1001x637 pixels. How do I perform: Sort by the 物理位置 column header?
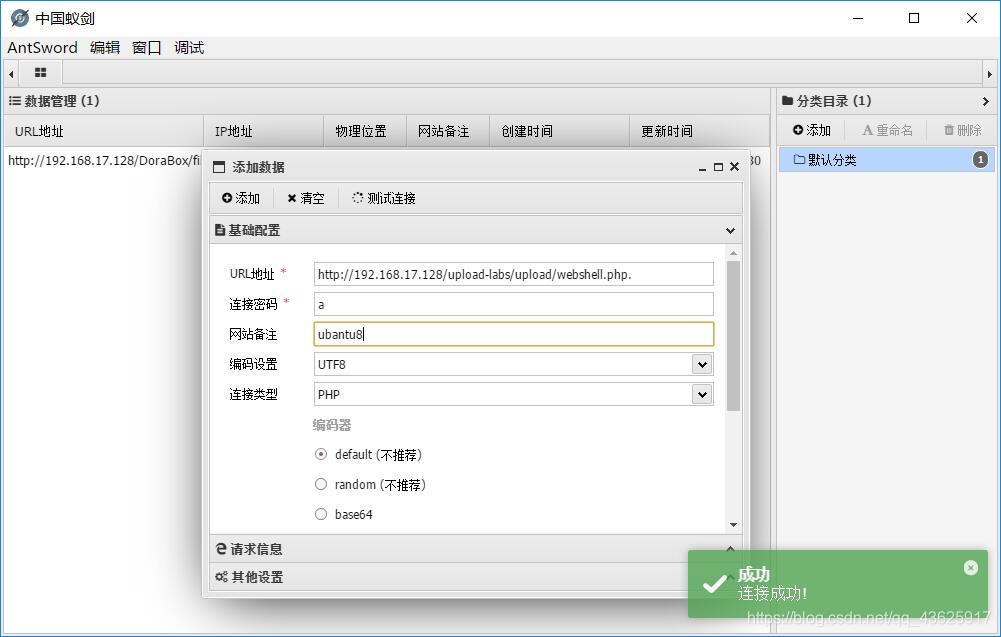(x=365, y=131)
